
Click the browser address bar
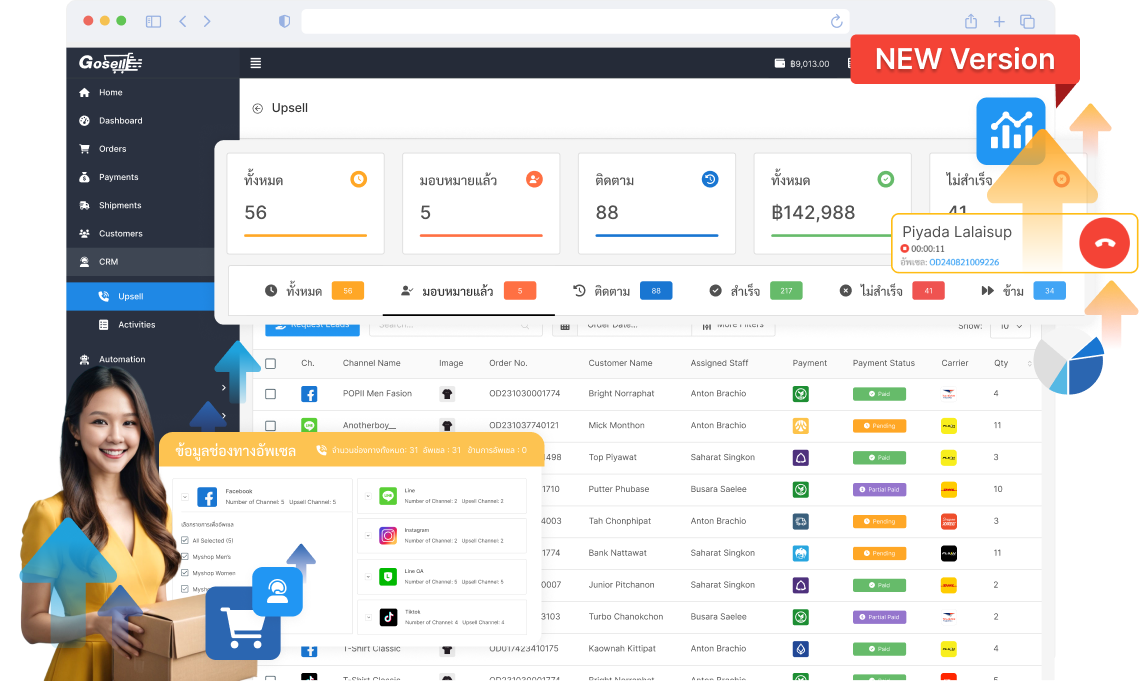[575, 21]
